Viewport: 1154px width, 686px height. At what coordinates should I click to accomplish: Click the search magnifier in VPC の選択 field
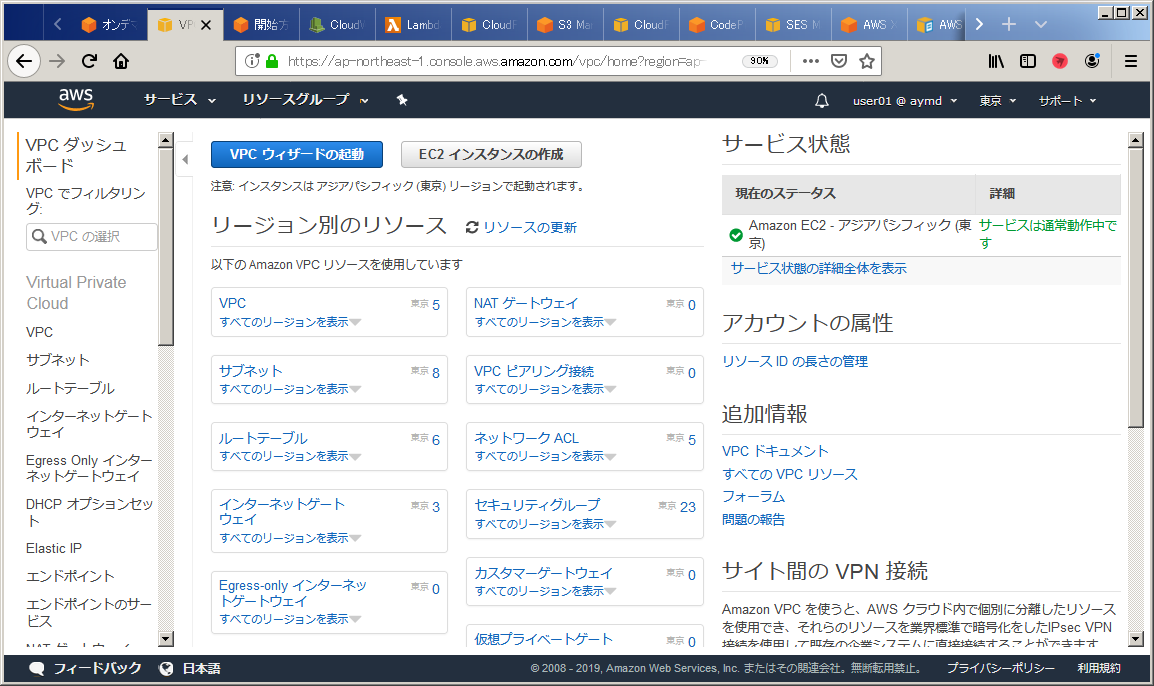[38, 236]
